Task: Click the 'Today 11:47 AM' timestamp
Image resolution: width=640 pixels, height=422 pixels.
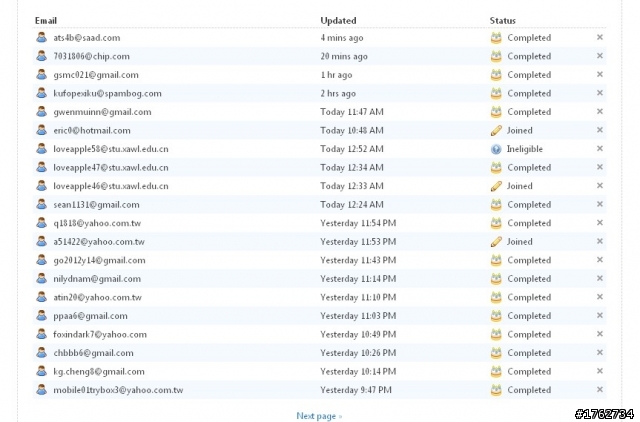Action: pyautogui.click(x=352, y=112)
